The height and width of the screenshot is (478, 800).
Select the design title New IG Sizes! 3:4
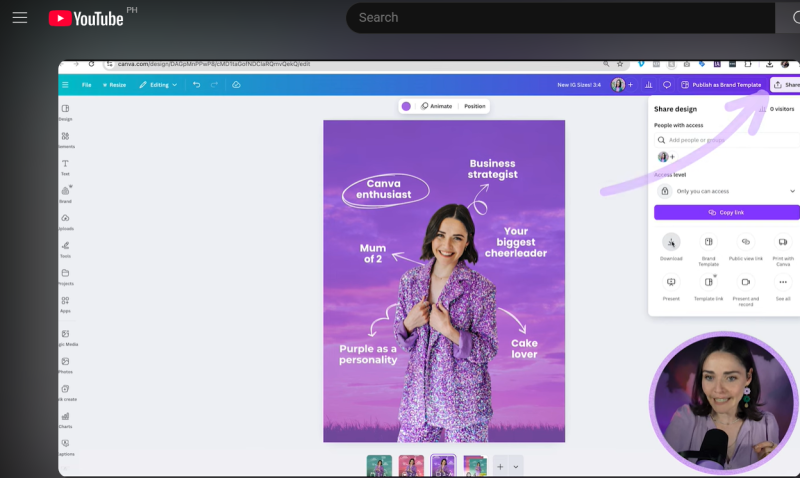579,85
